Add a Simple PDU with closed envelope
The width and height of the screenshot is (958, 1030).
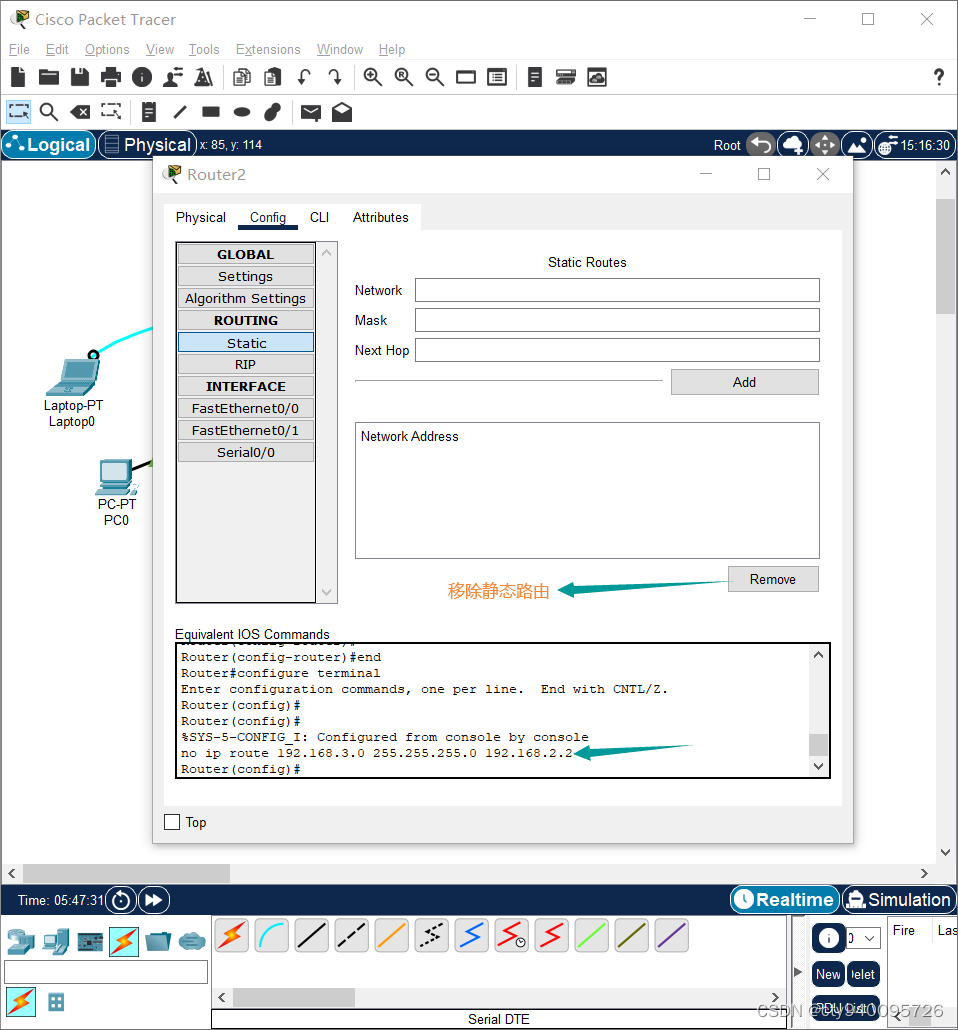click(x=311, y=113)
